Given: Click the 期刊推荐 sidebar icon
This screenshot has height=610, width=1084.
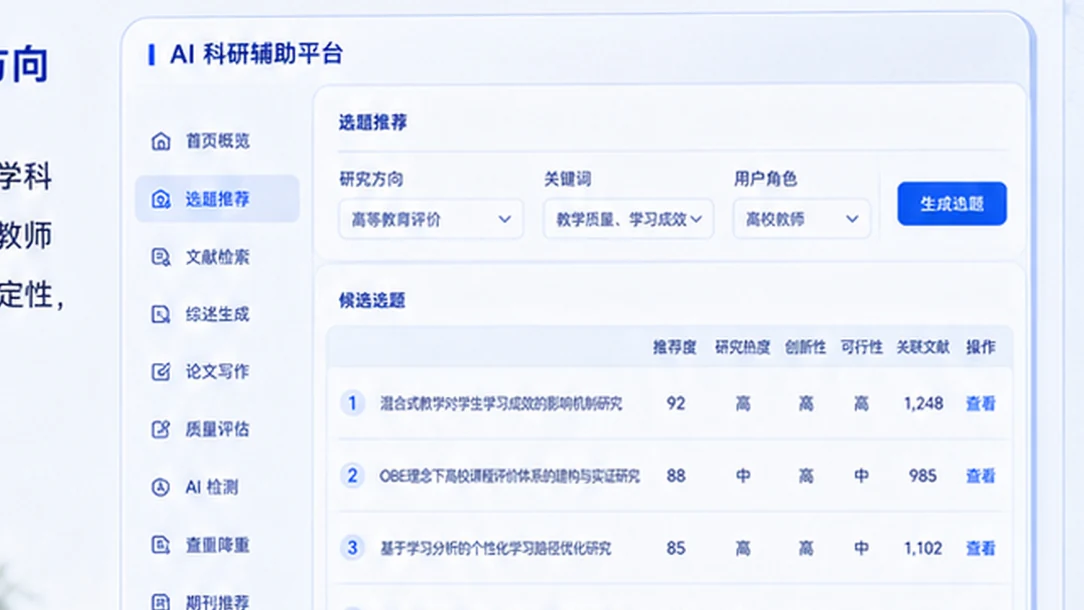Looking at the screenshot, I should pyautogui.click(x=160, y=602).
